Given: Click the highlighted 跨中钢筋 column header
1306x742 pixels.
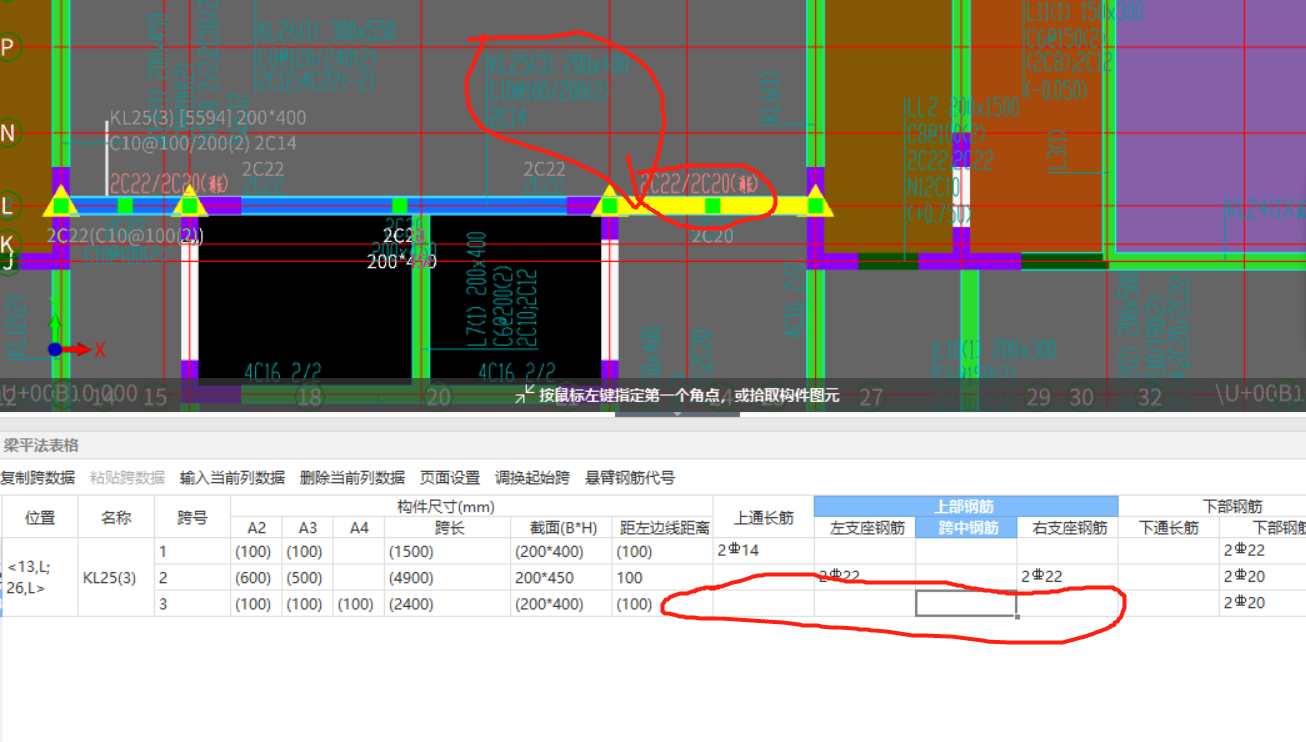Looking at the screenshot, I should pos(967,527).
